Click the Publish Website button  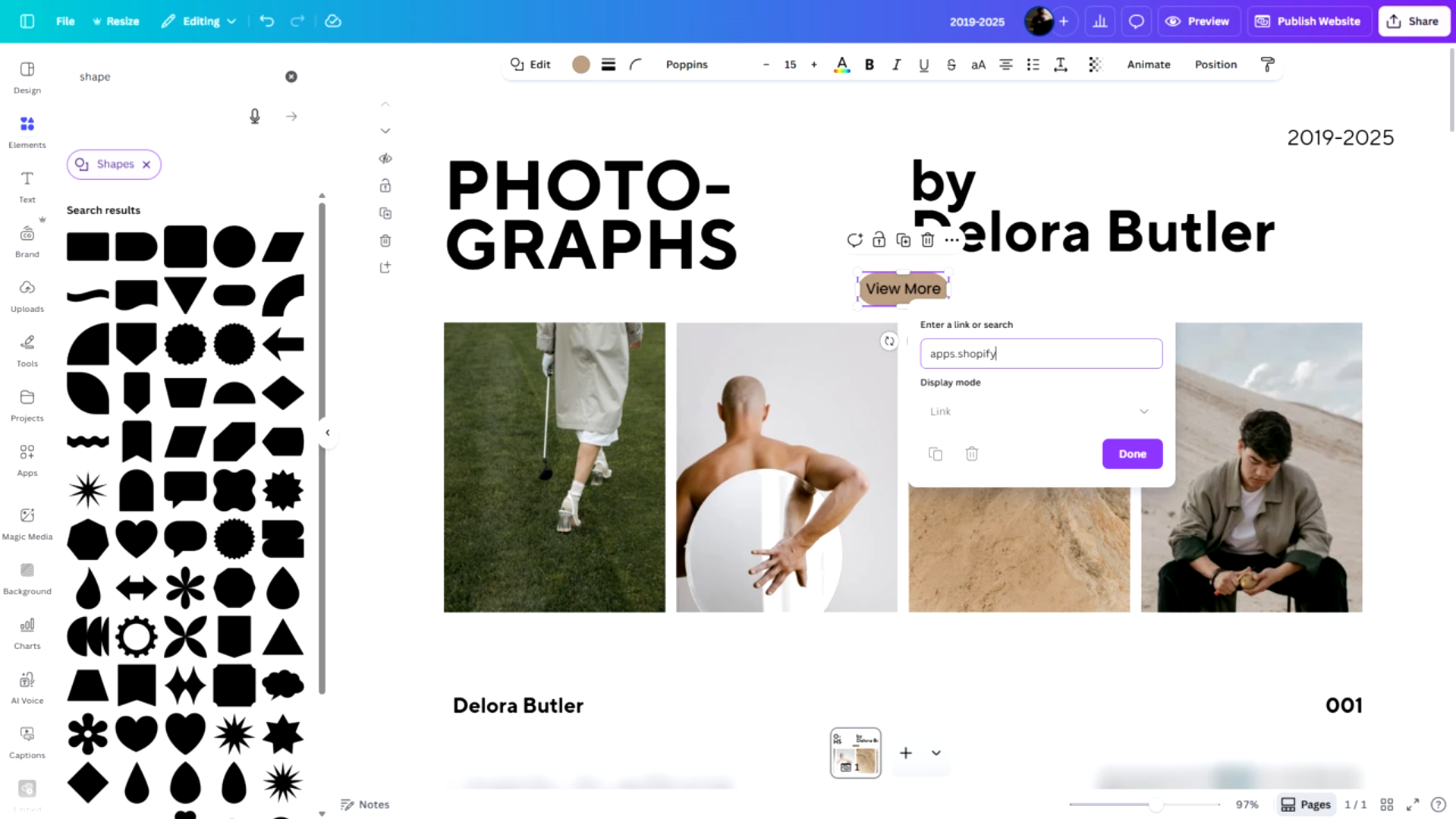[x=1308, y=21]
